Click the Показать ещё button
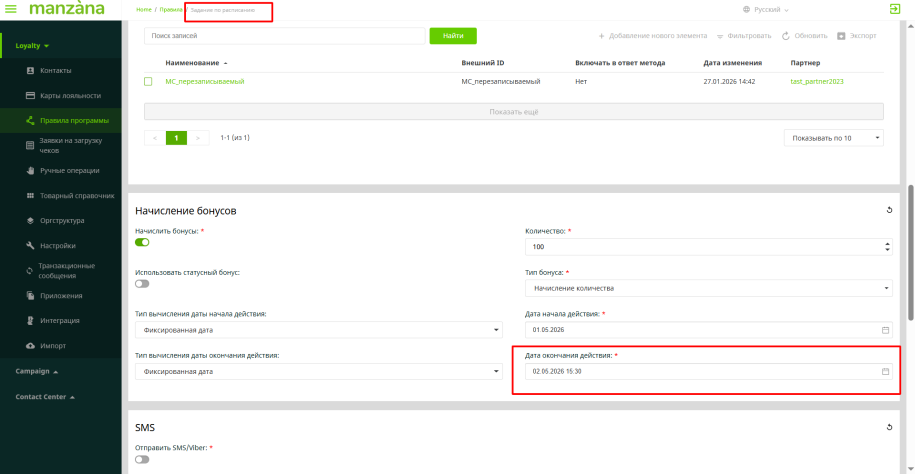The height and width of the screenshot is (474, 915). click(x=514, y=111)
